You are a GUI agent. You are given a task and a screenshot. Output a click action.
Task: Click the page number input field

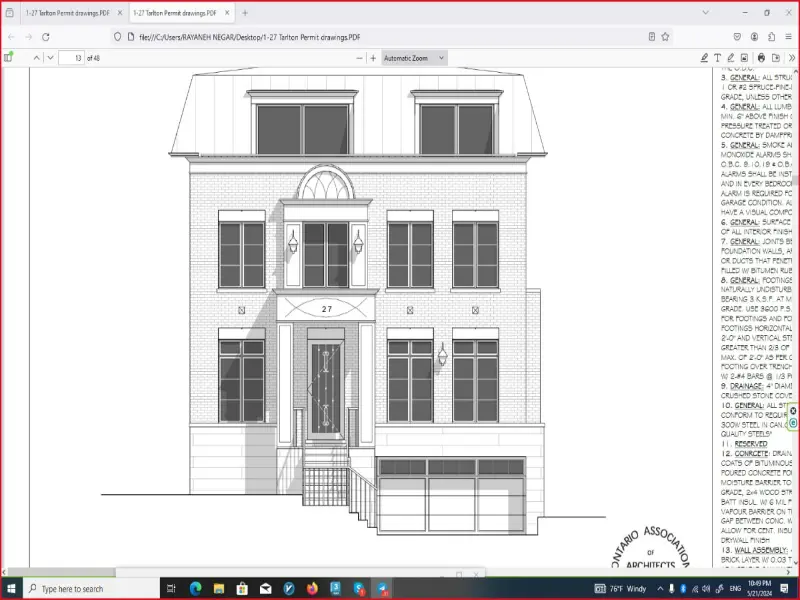coord(73,58)
